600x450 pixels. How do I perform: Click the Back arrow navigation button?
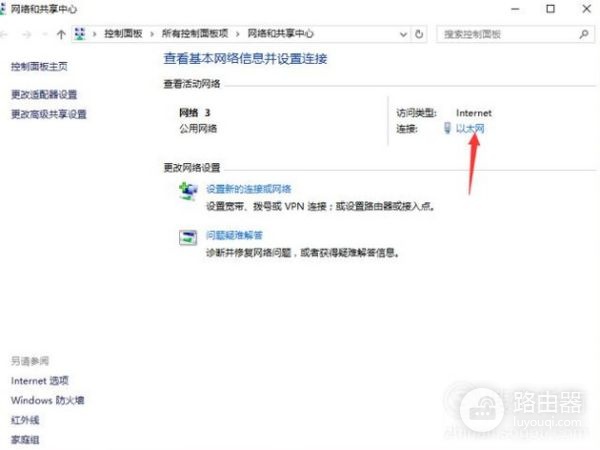[4, 34]
